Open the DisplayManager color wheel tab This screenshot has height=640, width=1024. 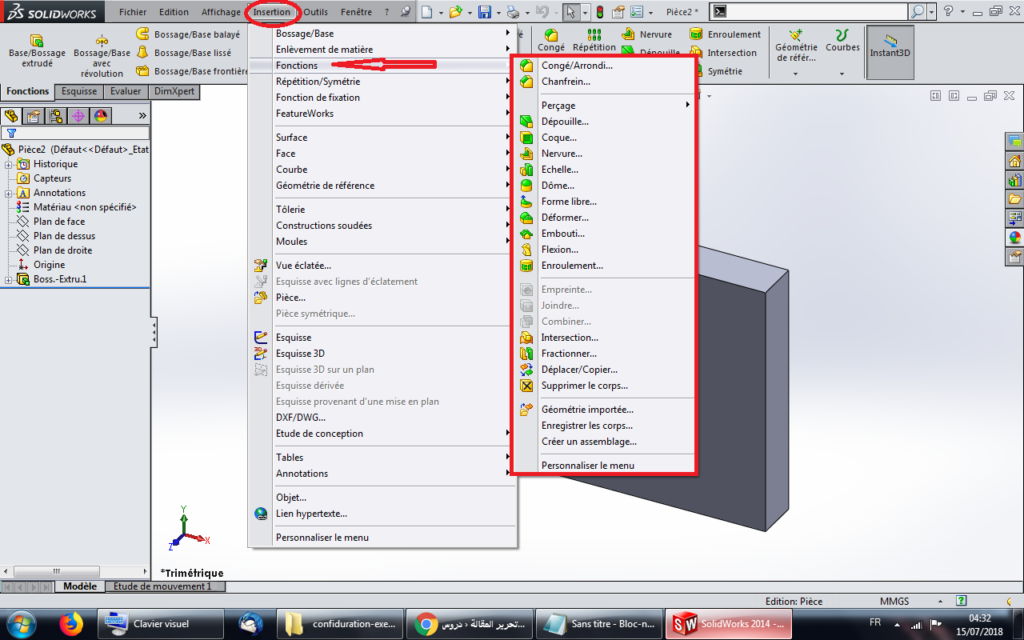101,116
